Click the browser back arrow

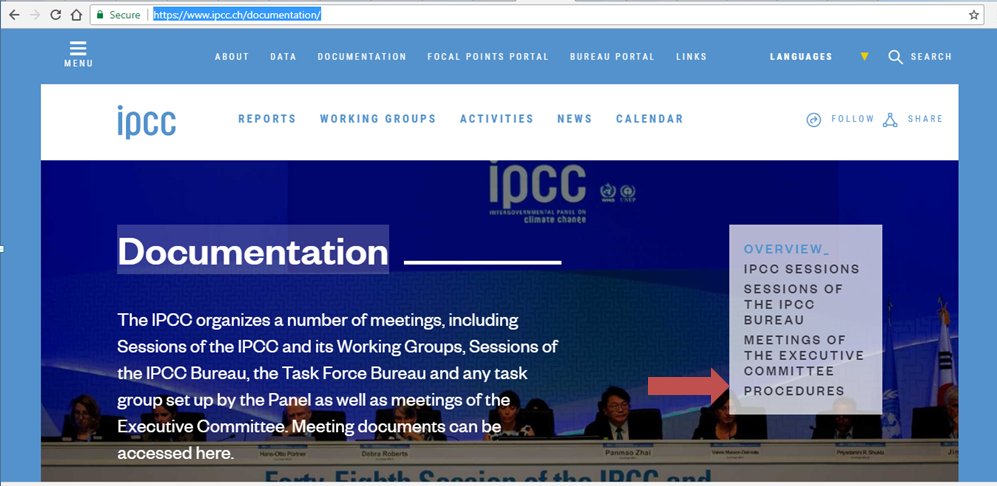tap(13, 15)
